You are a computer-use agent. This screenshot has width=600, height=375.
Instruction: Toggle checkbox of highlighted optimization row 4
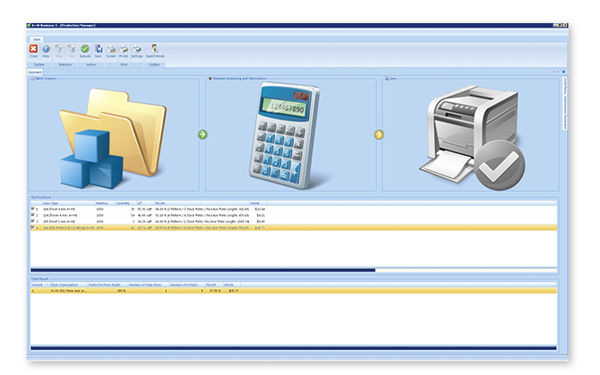pos(33,227)
